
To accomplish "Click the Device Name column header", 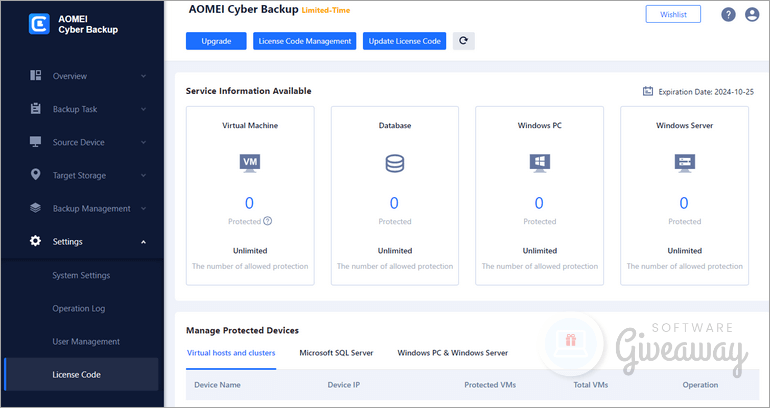I will 218,385.
